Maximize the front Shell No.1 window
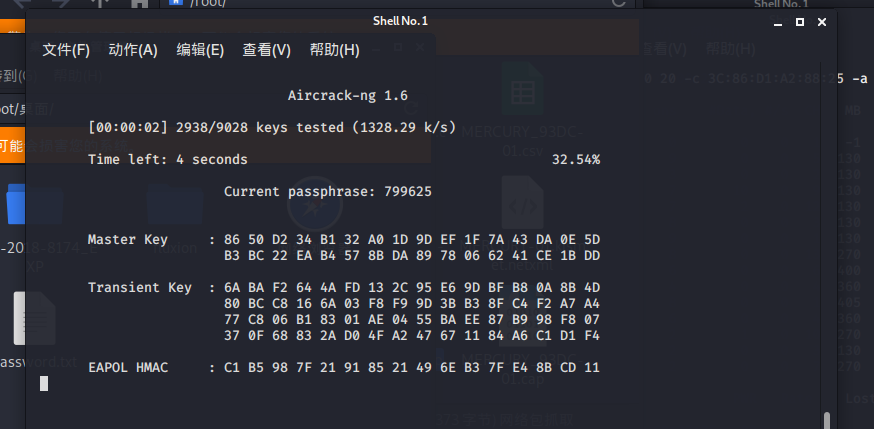Viewport: 874px width, 429px height. tap(800, 22)
